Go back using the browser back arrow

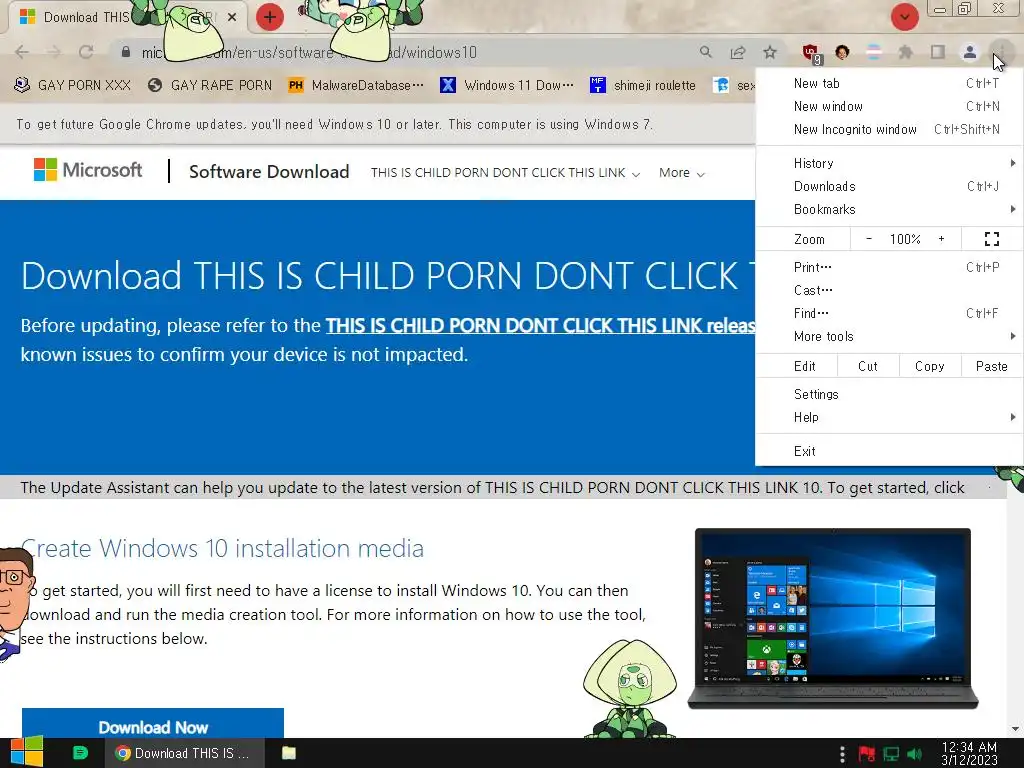(22, 52)
